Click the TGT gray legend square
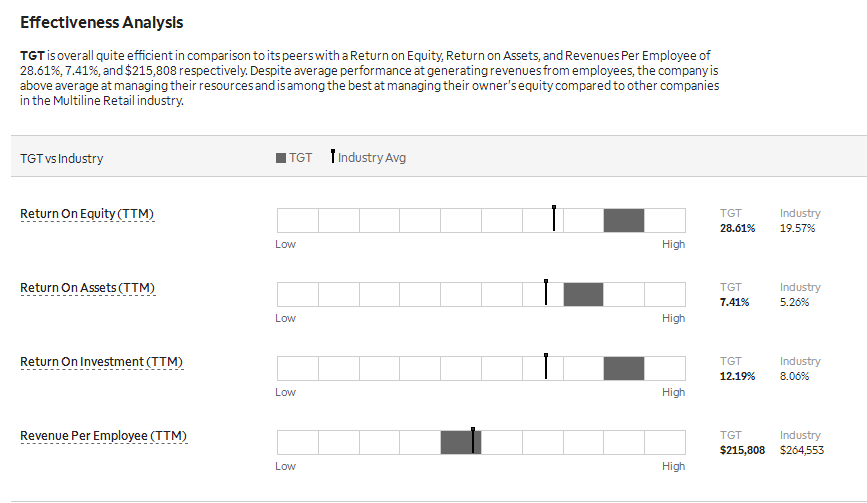This screenshot has width=867, height=503. (x=281, y=158)
